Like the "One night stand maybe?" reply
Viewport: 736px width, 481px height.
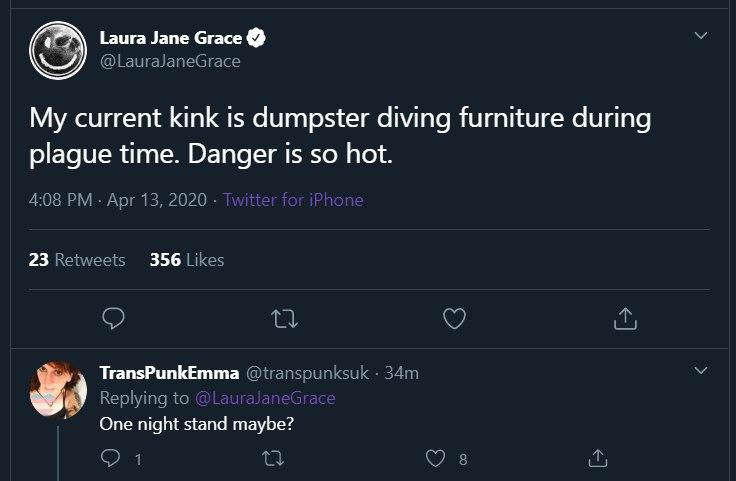click(435, 459)
